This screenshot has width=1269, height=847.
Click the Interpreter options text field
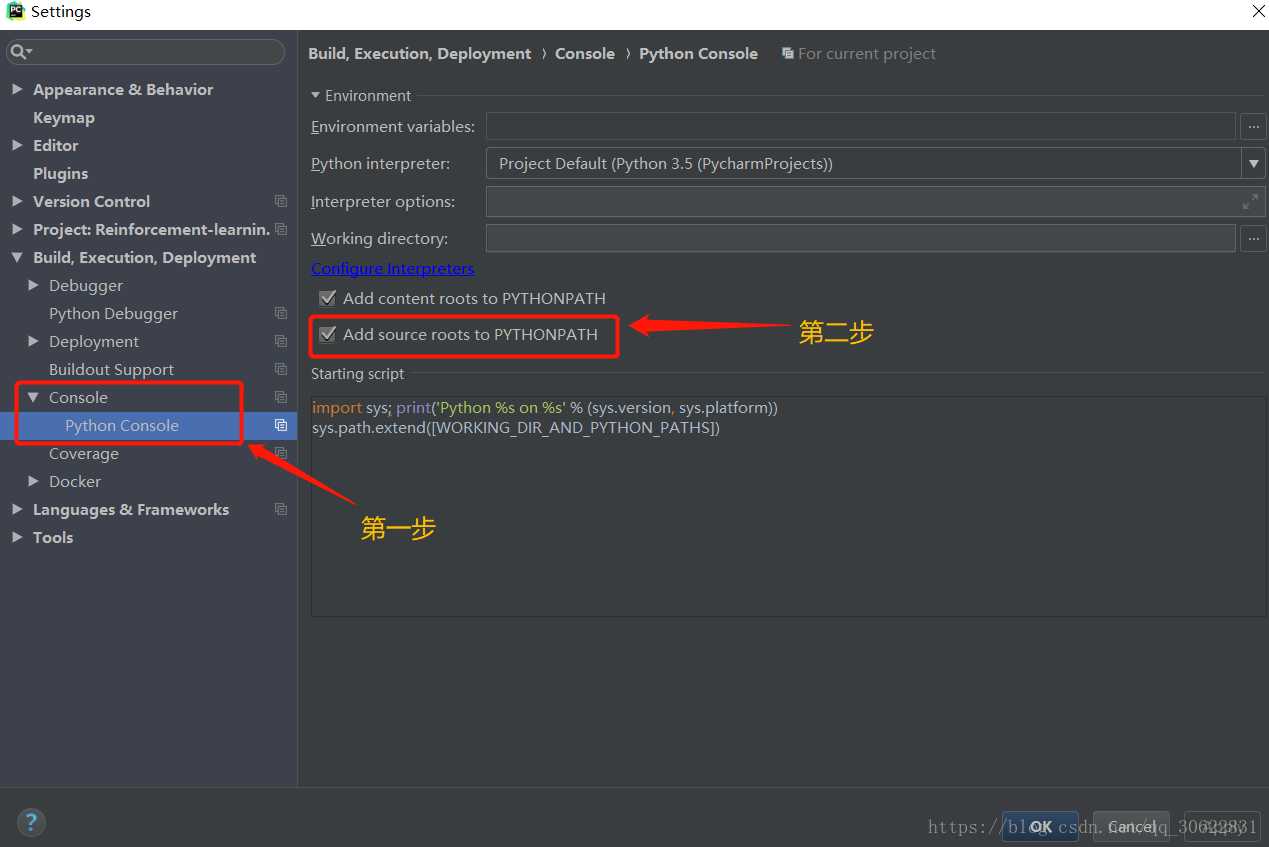pos(875,201)
